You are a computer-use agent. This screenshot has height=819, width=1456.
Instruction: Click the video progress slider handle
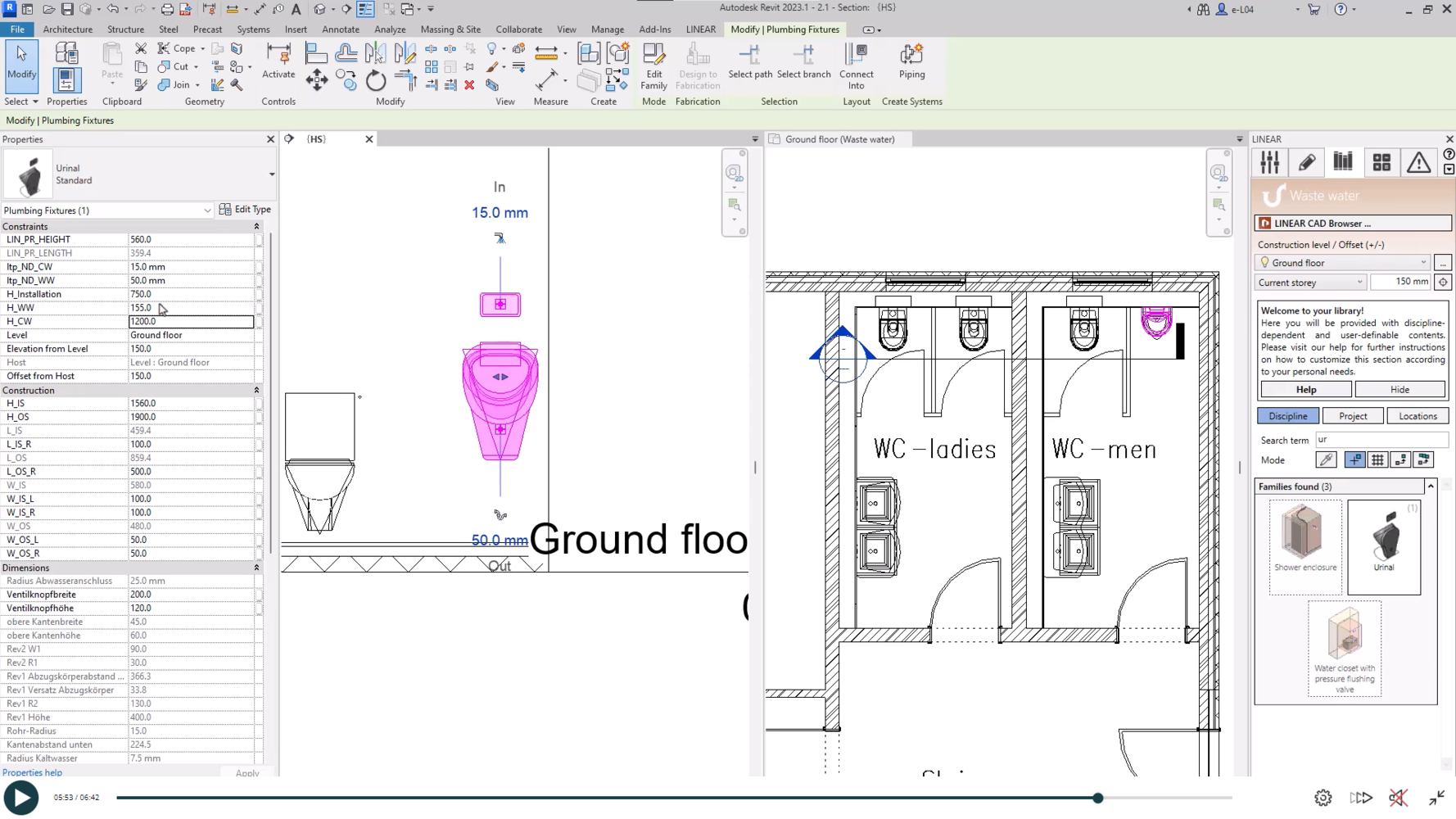[x=1098, y=798]
